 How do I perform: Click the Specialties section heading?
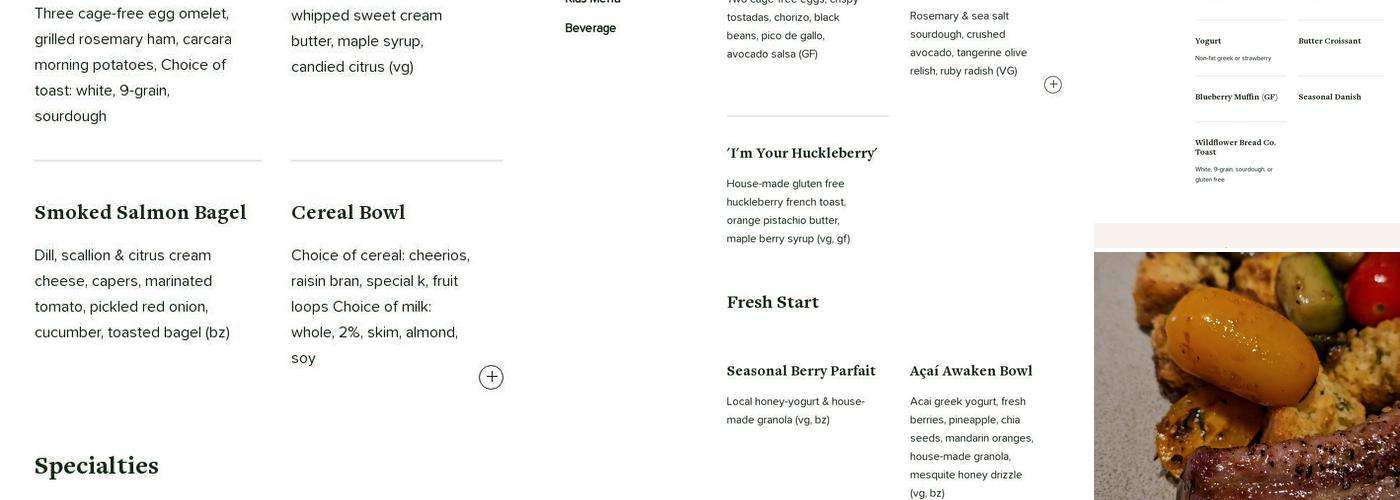click(x=97, y=466)
